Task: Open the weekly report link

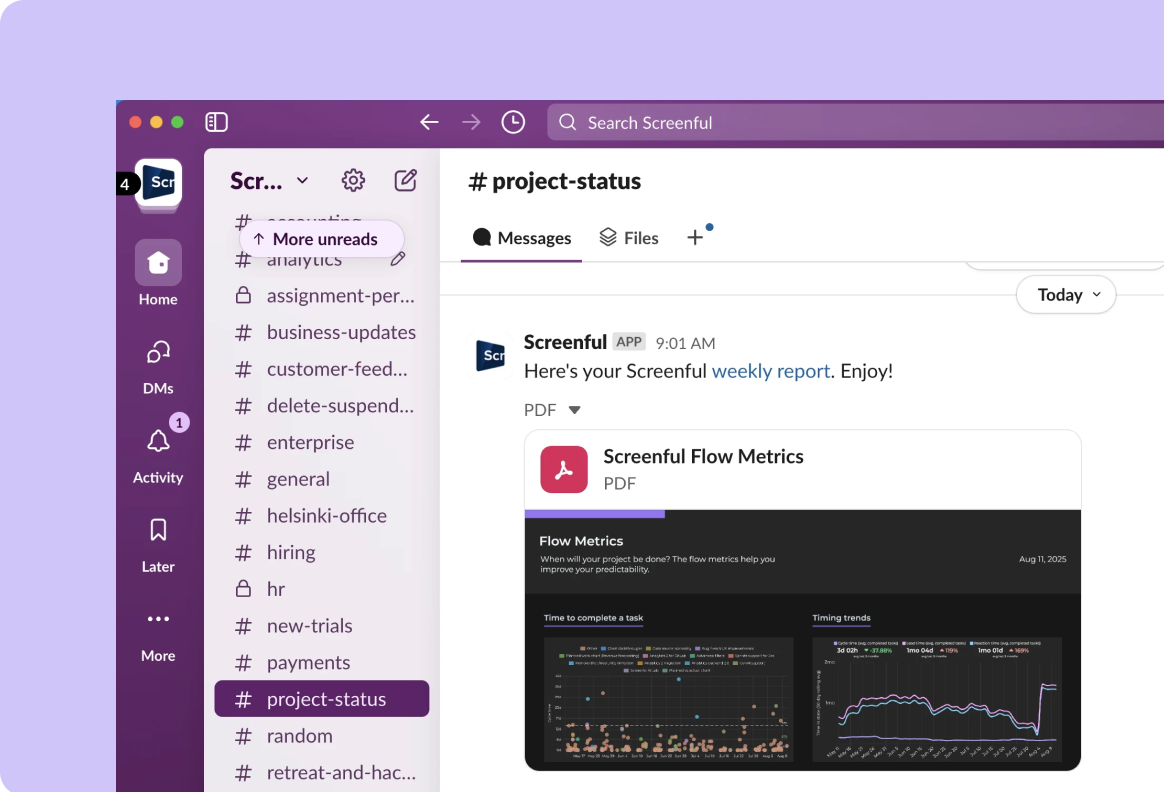Action: tap(771, 370)
